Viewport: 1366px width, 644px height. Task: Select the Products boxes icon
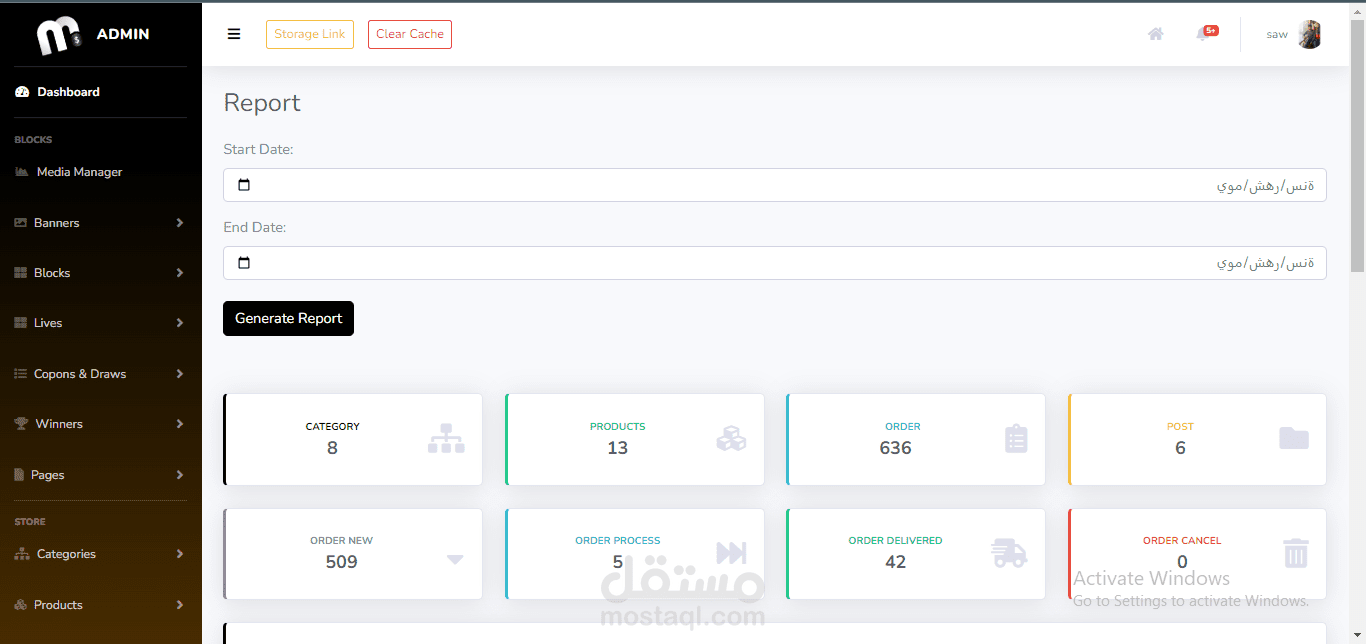pos(731,438)
